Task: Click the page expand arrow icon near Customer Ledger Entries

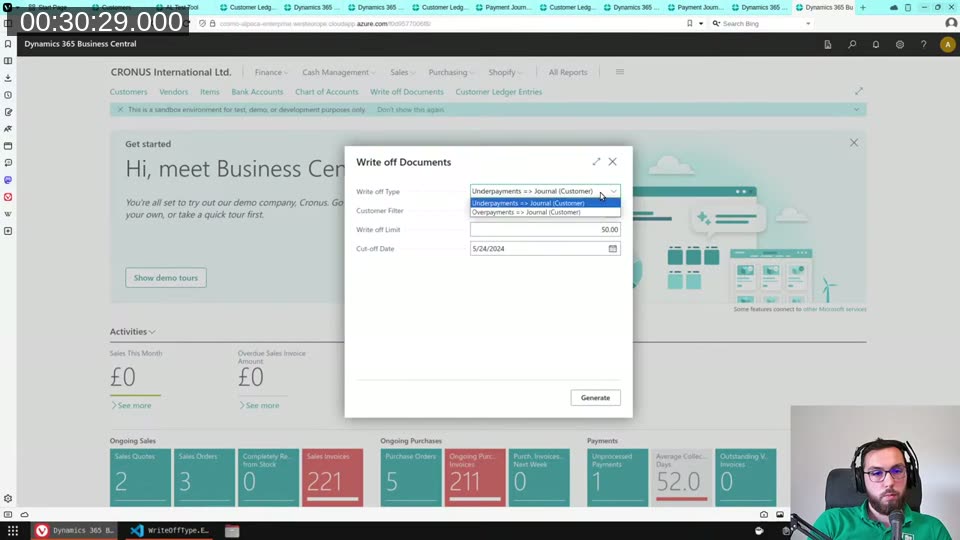Action: pos(859,91)
